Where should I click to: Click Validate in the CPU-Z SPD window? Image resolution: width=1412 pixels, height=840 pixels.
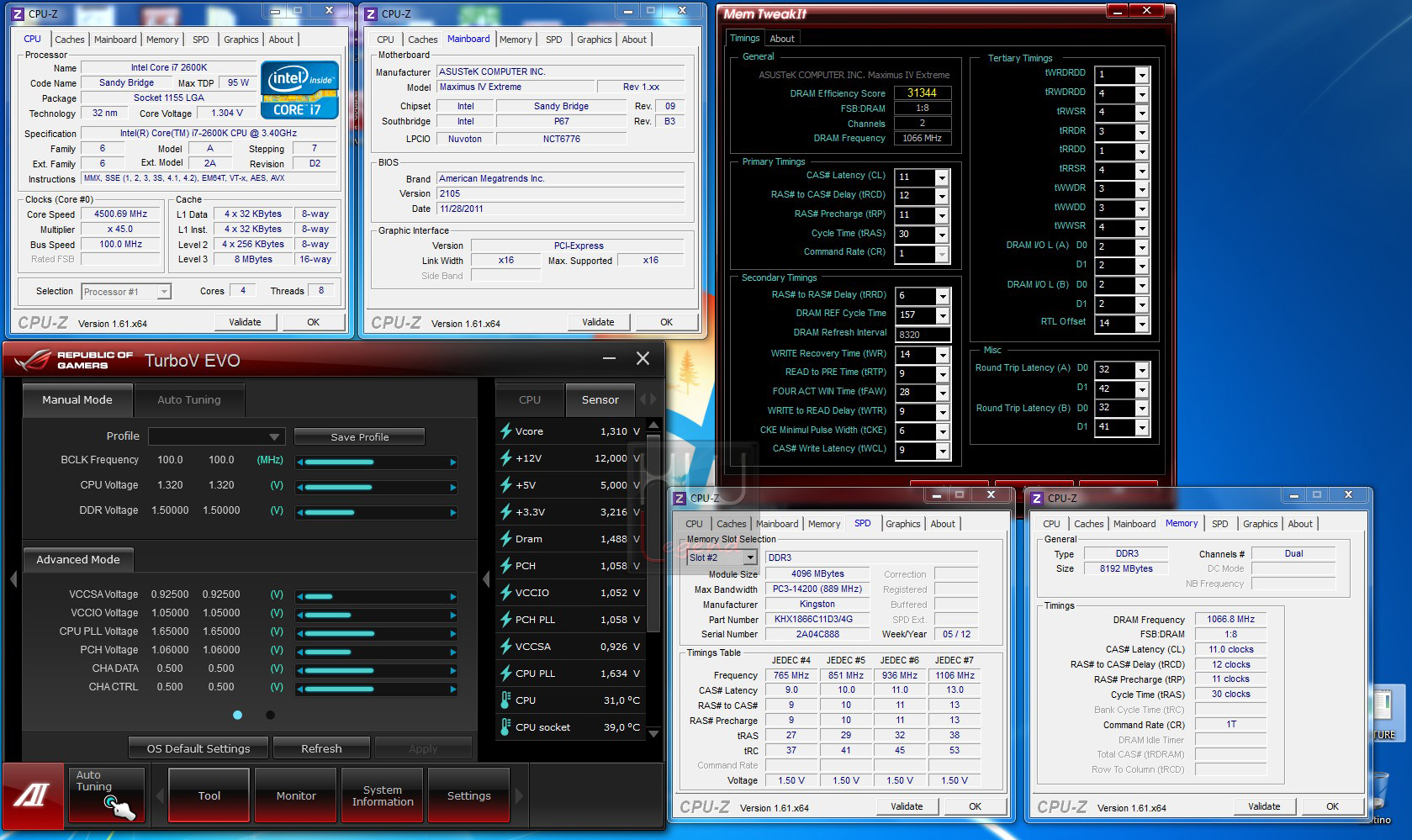click(907, 806)
